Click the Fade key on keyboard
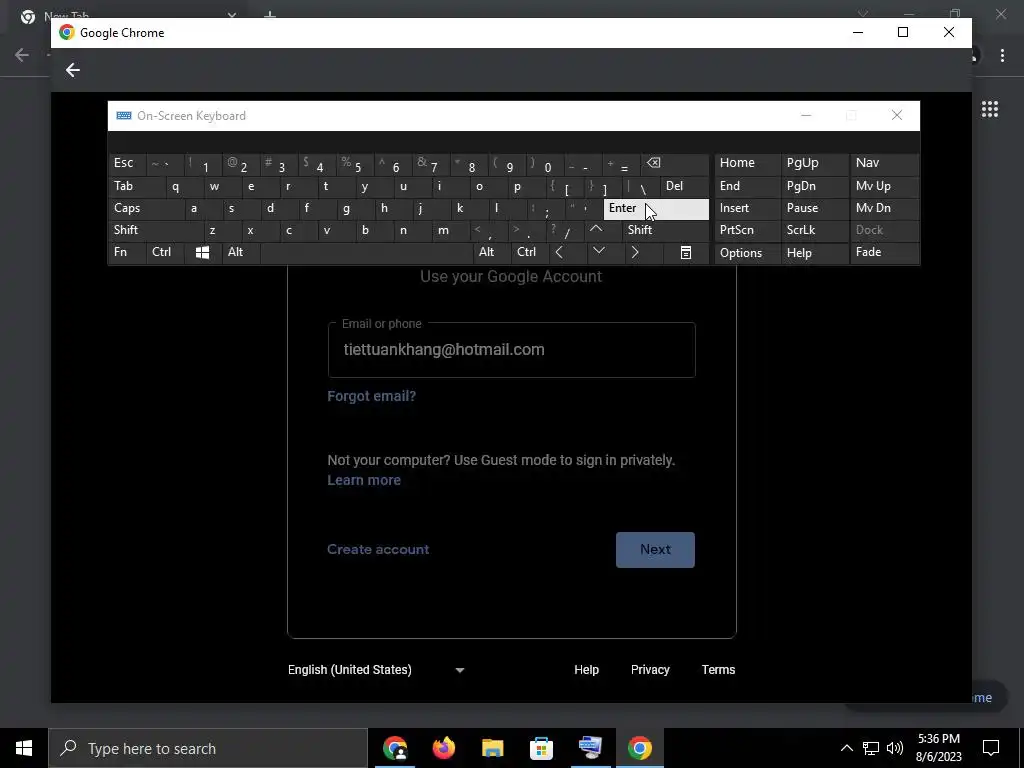The height and width of the screenshot is (768, 1024). [x=884, y=252]
